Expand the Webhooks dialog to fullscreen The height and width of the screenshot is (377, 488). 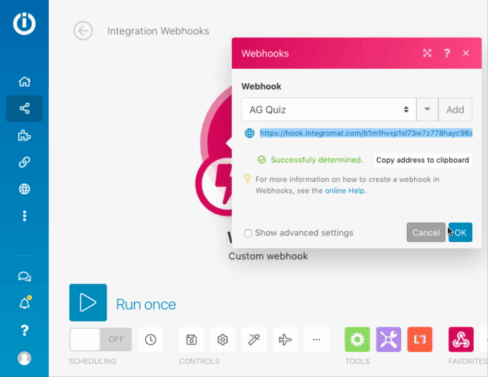427,53
